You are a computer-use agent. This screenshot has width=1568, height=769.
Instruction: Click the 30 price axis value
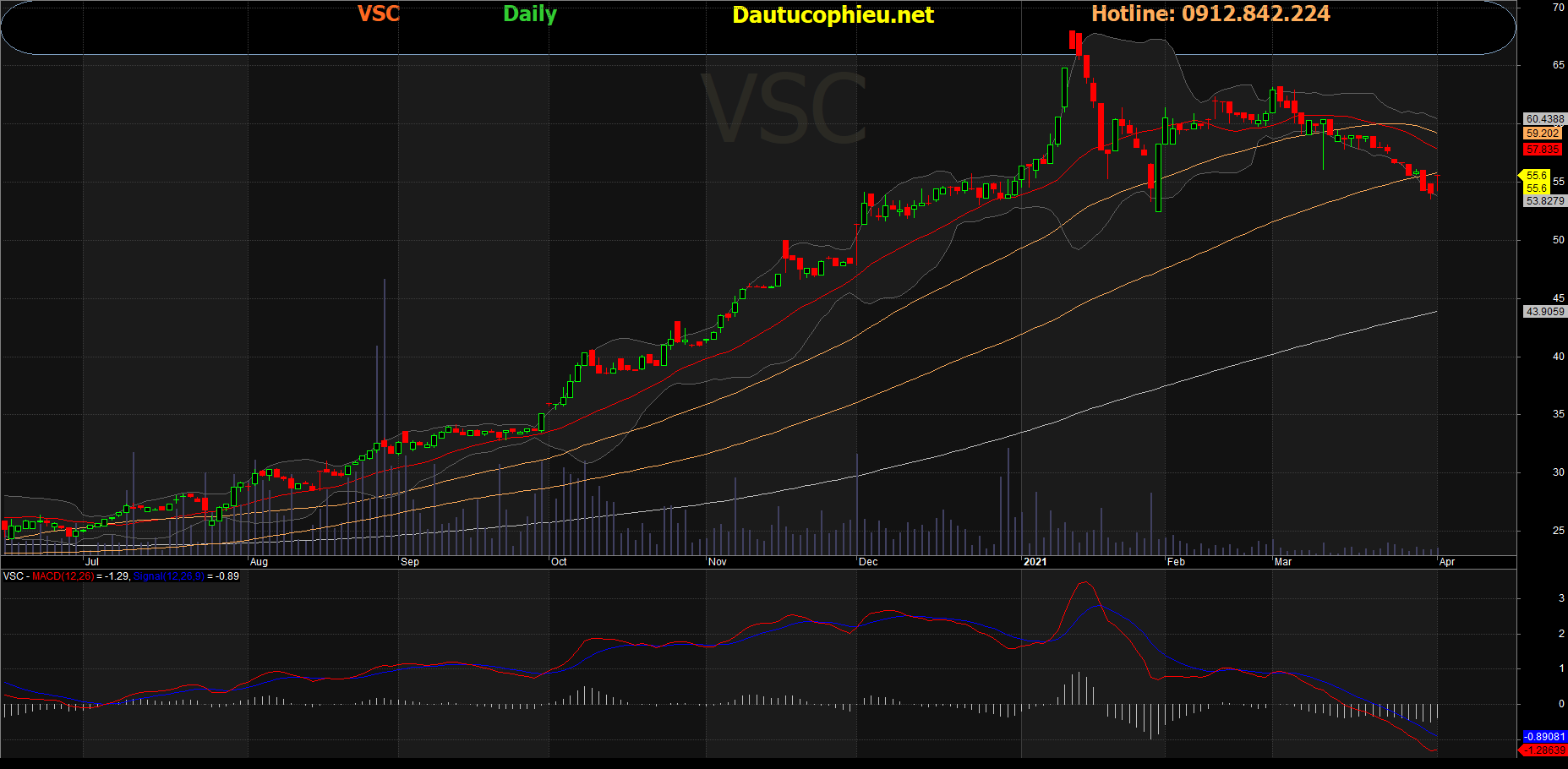[x=1558, y=472]
